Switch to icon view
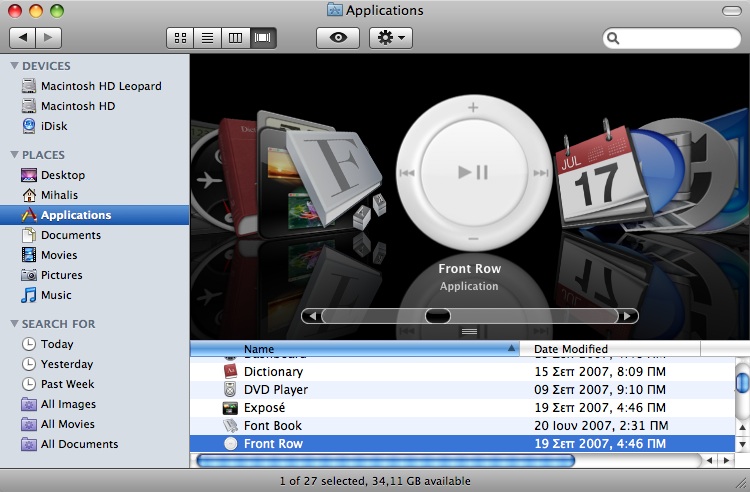 [180, 38]
